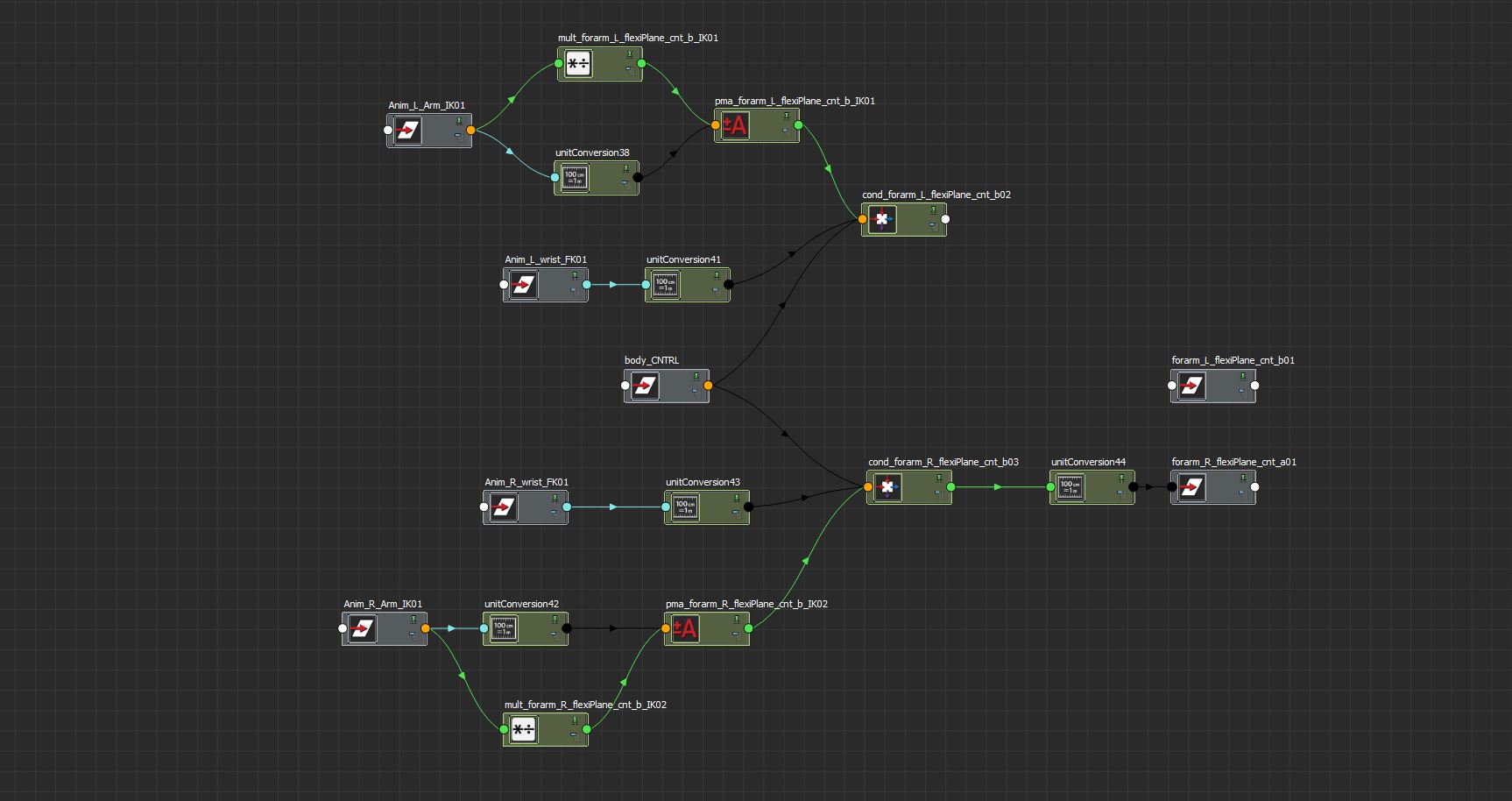Select the body_CNTRL transform icon

(x=645, y=386)
